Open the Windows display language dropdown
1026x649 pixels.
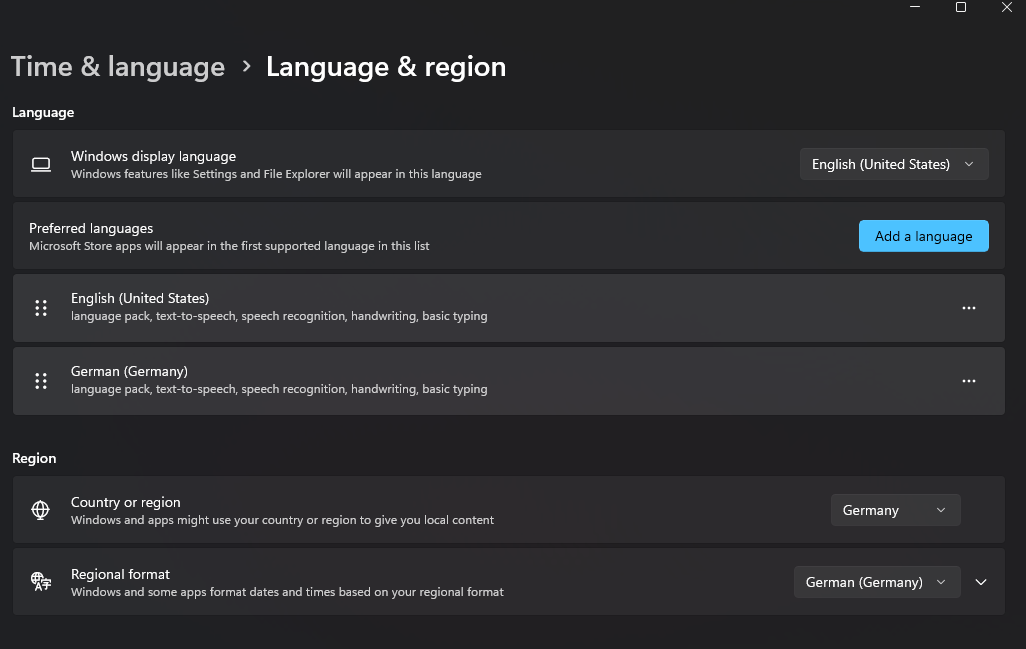tap(894, 164)
